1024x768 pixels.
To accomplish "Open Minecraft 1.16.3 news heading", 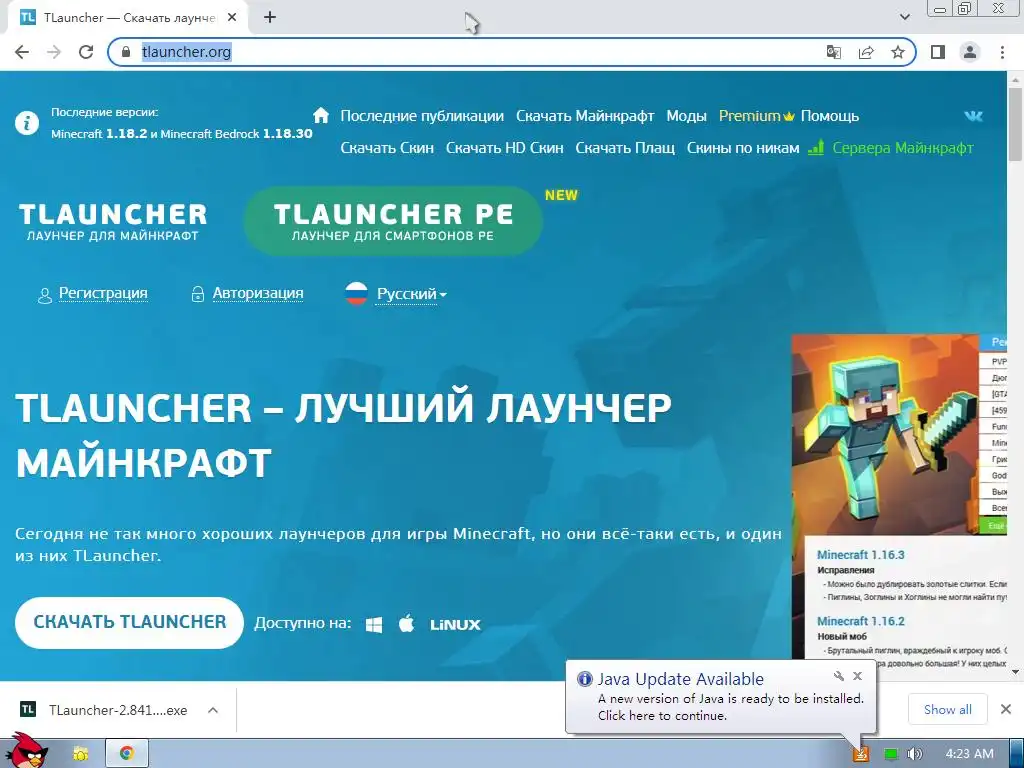I will point(861,555).
